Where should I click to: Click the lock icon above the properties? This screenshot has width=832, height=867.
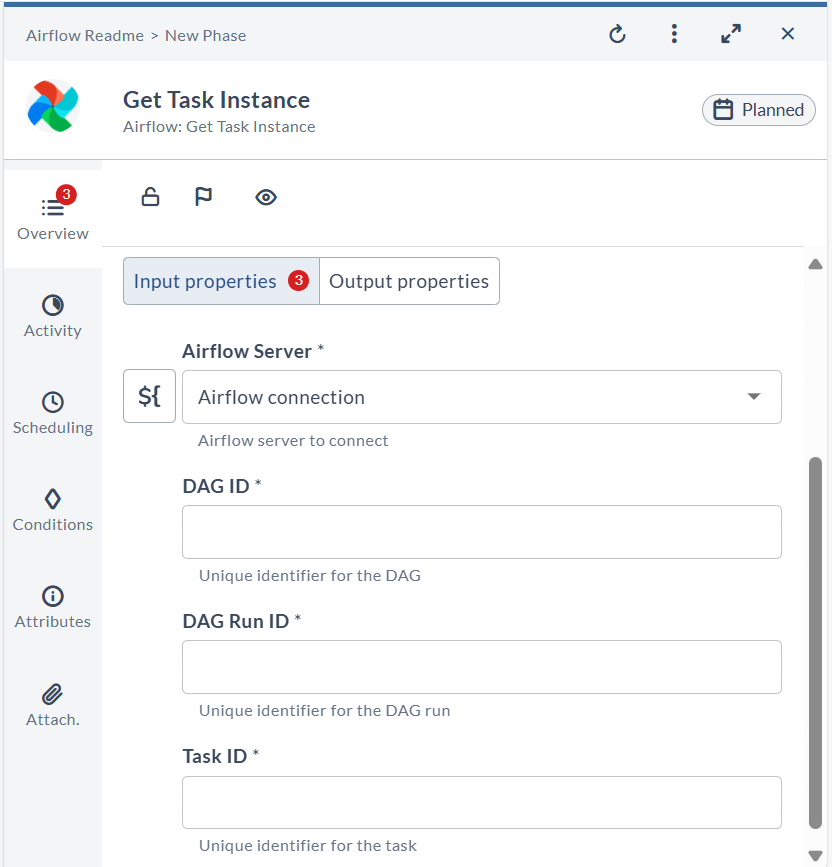coord(150,197)
